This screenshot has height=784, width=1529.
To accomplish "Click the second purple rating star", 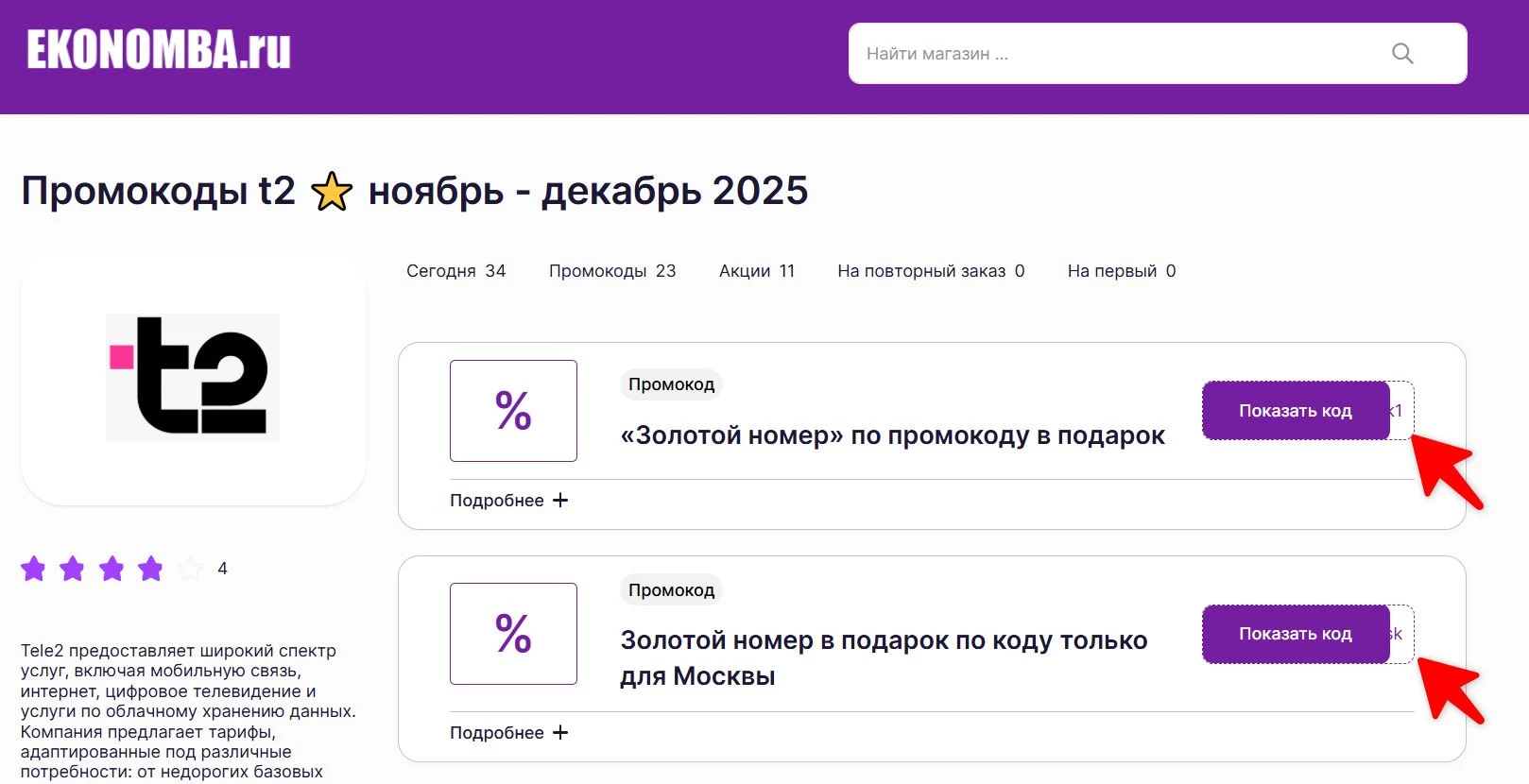I will pos(72,569).
